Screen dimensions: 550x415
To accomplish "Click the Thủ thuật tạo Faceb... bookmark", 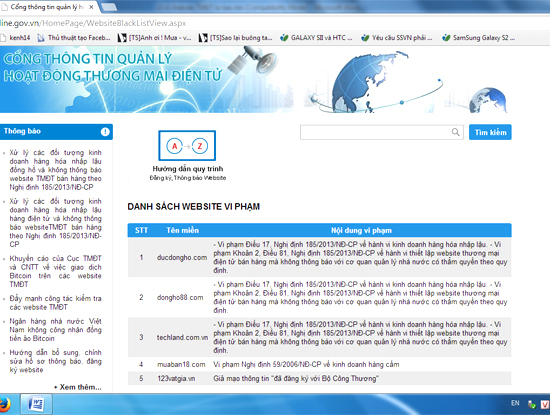I will pos(74,38).
